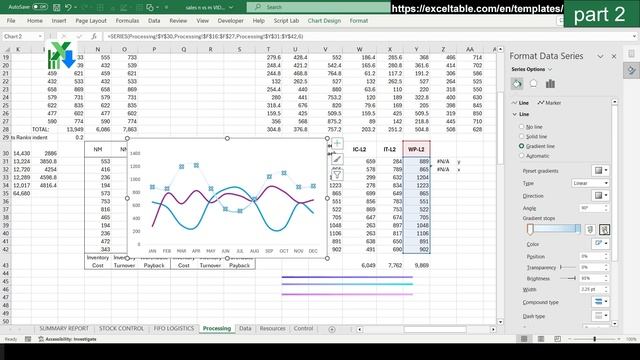640x360 pixels.
Task: Click Chart Elements plus button beside chart
Action: [337, 144]
